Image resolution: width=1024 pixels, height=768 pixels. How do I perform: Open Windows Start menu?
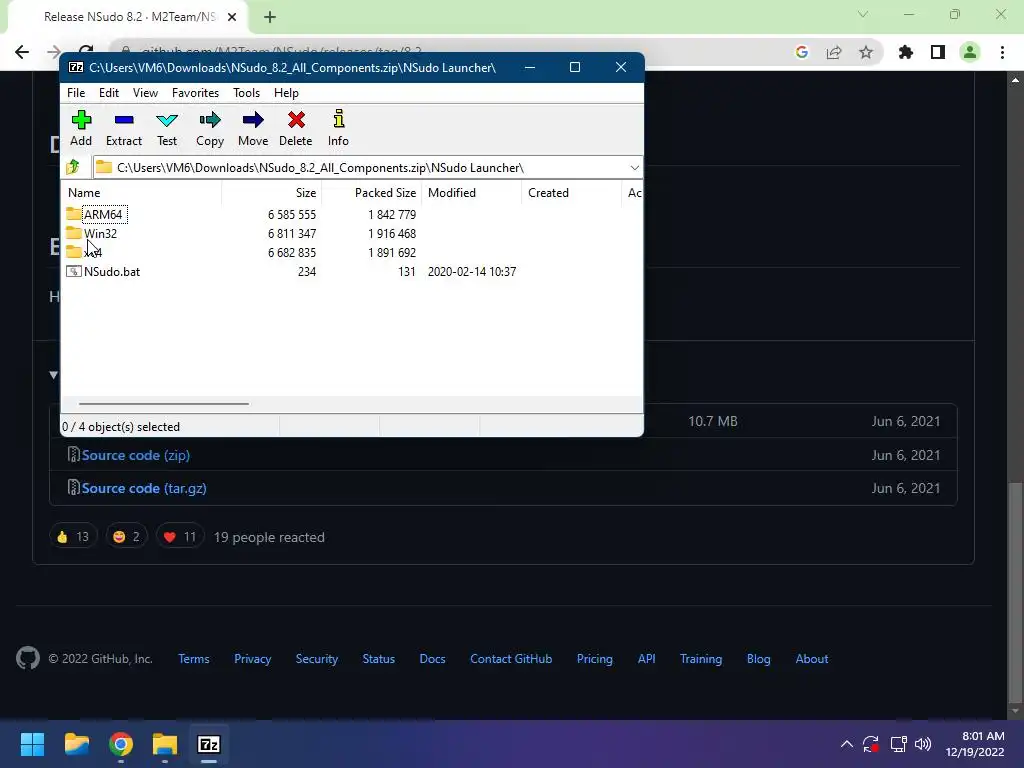point(32,744)
